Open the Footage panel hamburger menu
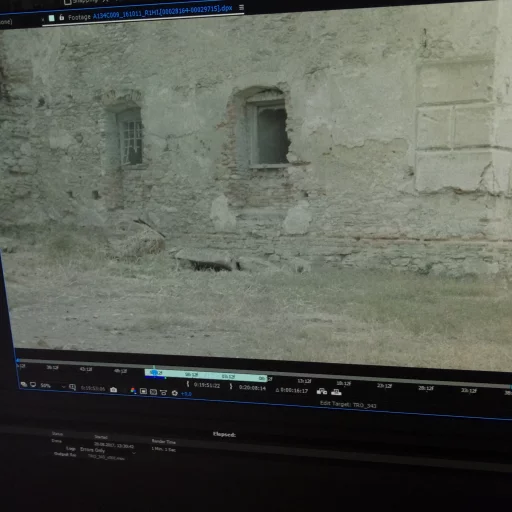Screen dimensions: 512x512 coord(241,7)
